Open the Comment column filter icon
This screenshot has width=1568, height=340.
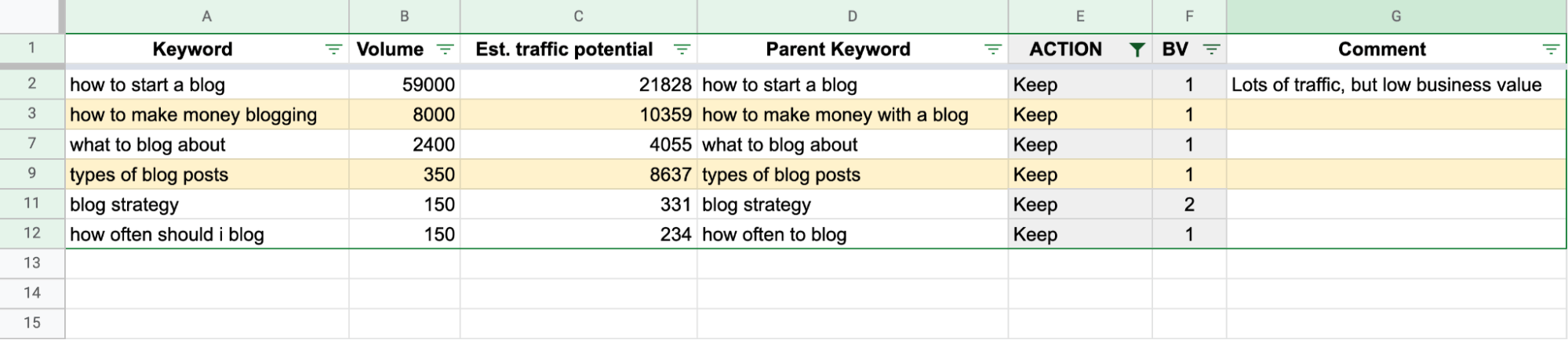click(x=1550, y=50)
